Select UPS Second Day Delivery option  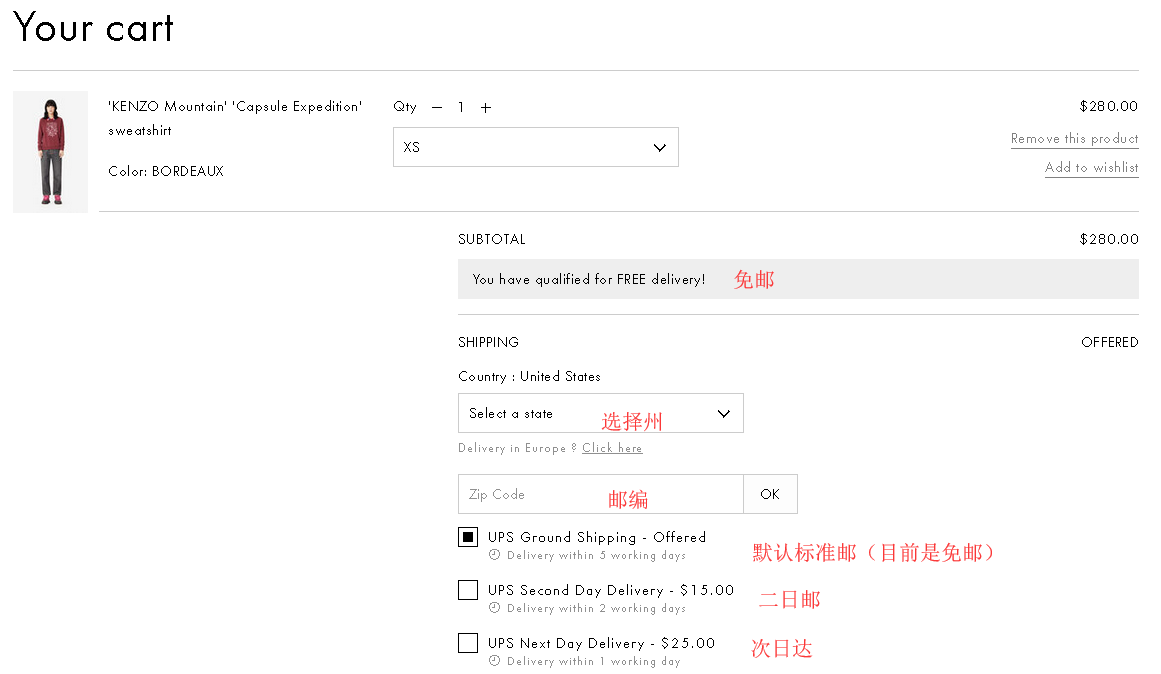468,590
